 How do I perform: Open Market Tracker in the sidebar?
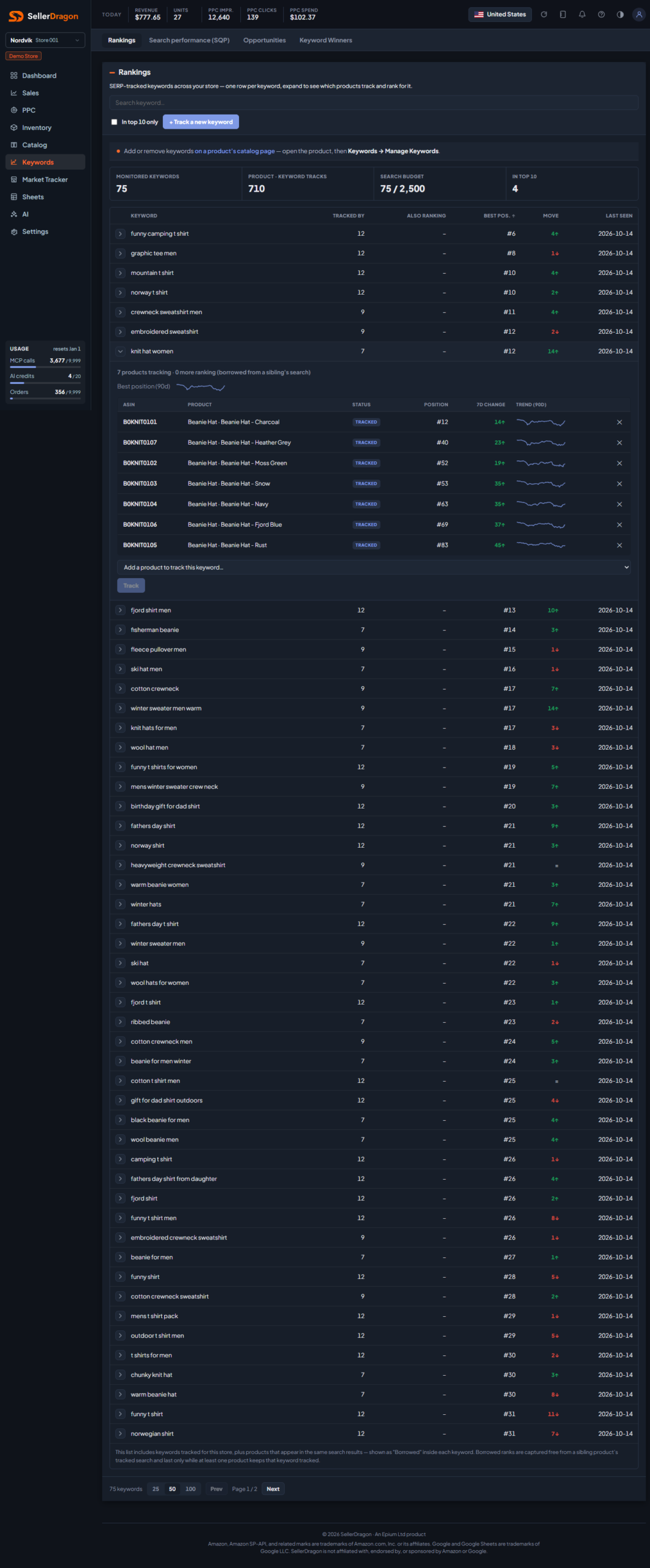point(45,179)
